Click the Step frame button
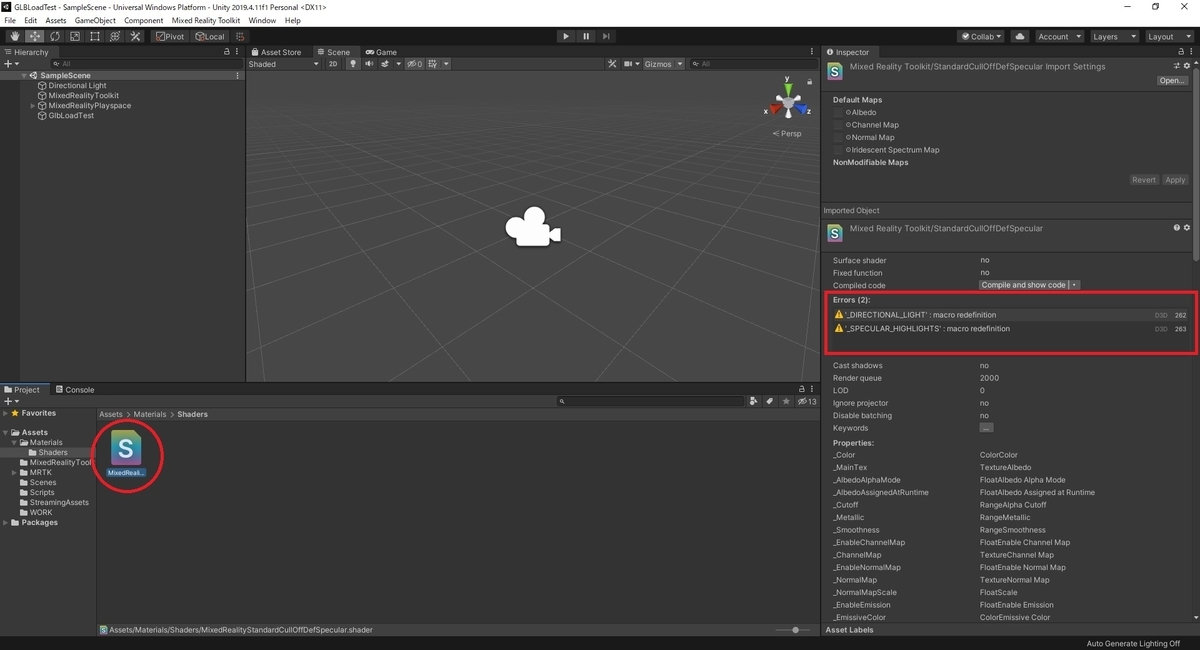Screen dimensions: 1200x650 606,37
